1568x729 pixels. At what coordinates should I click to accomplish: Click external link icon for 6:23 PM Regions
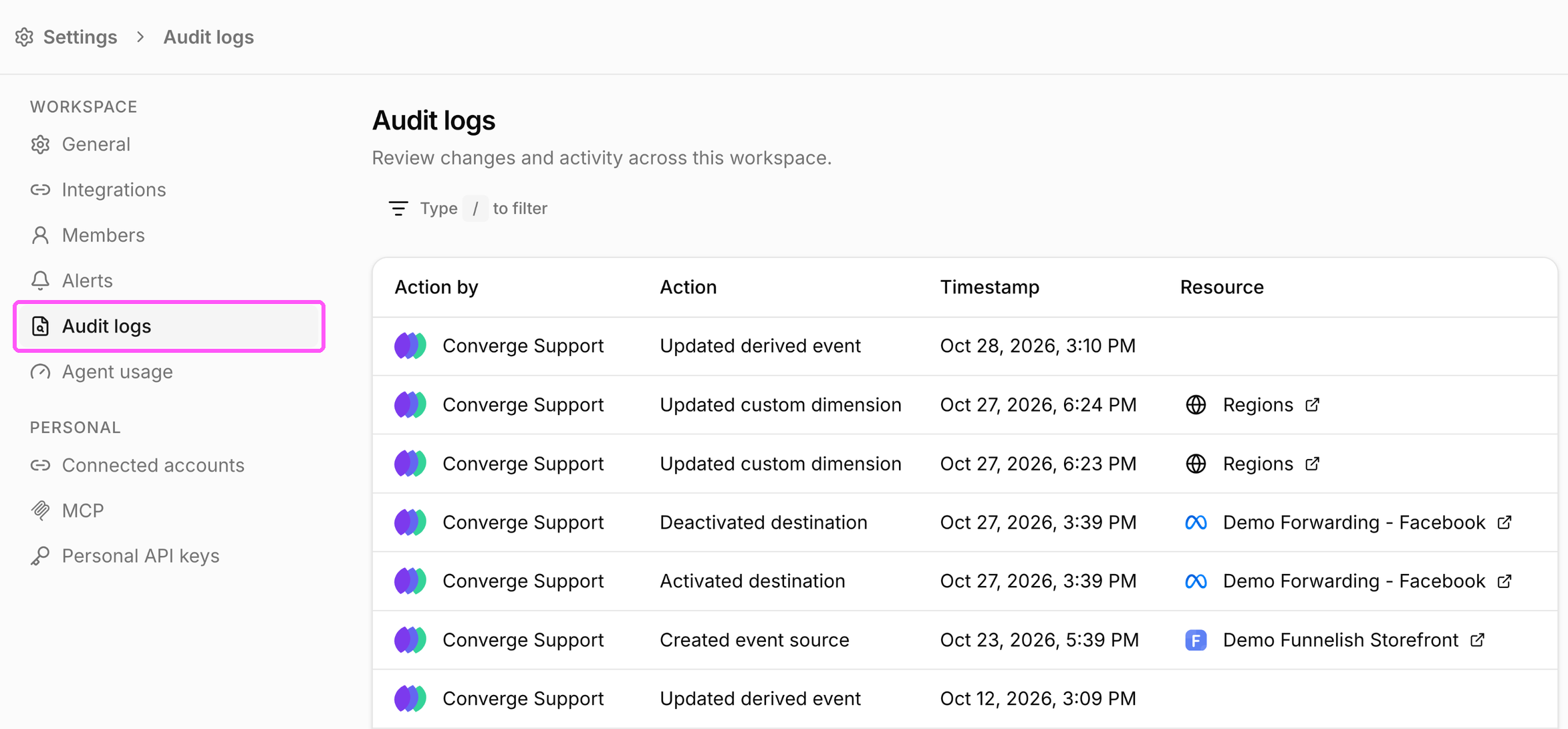(x=1313, y=464)
